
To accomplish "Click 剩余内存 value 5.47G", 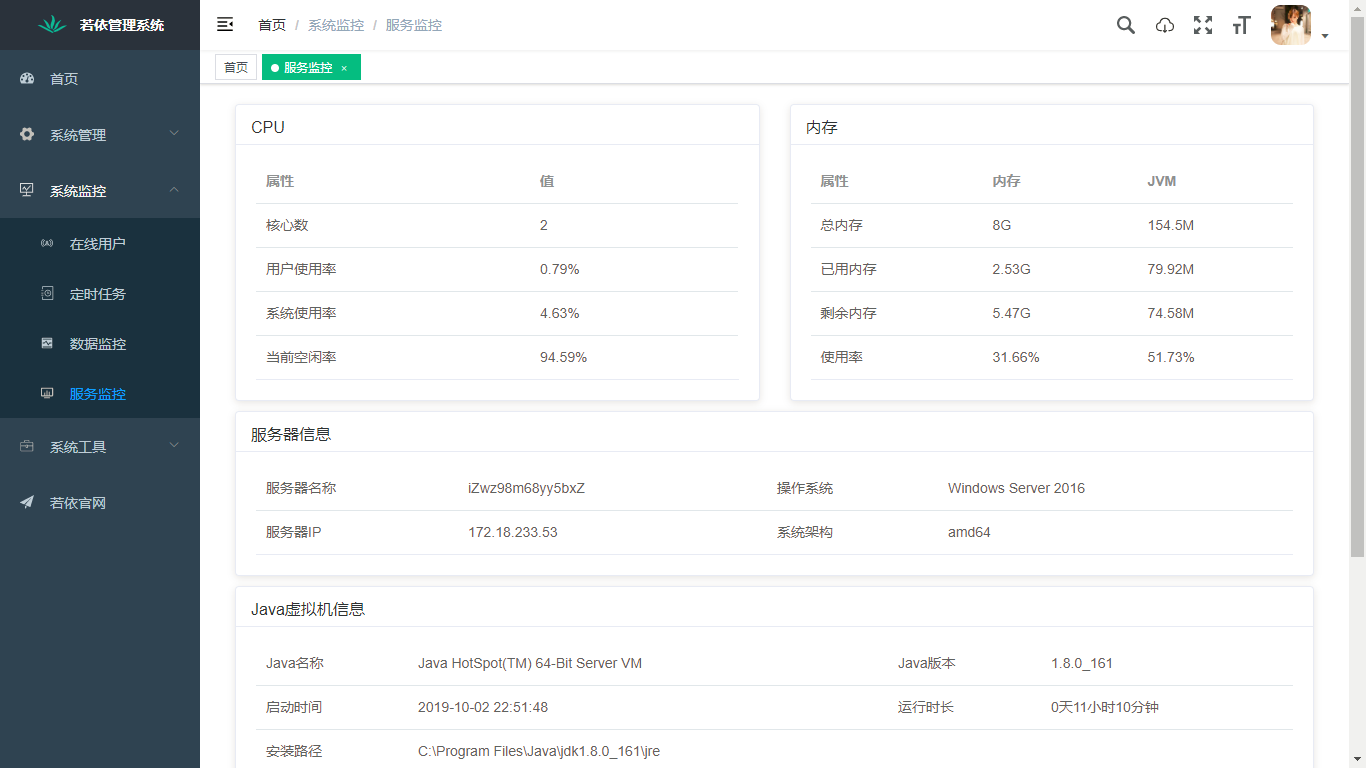I will [x=1011, y=313].
